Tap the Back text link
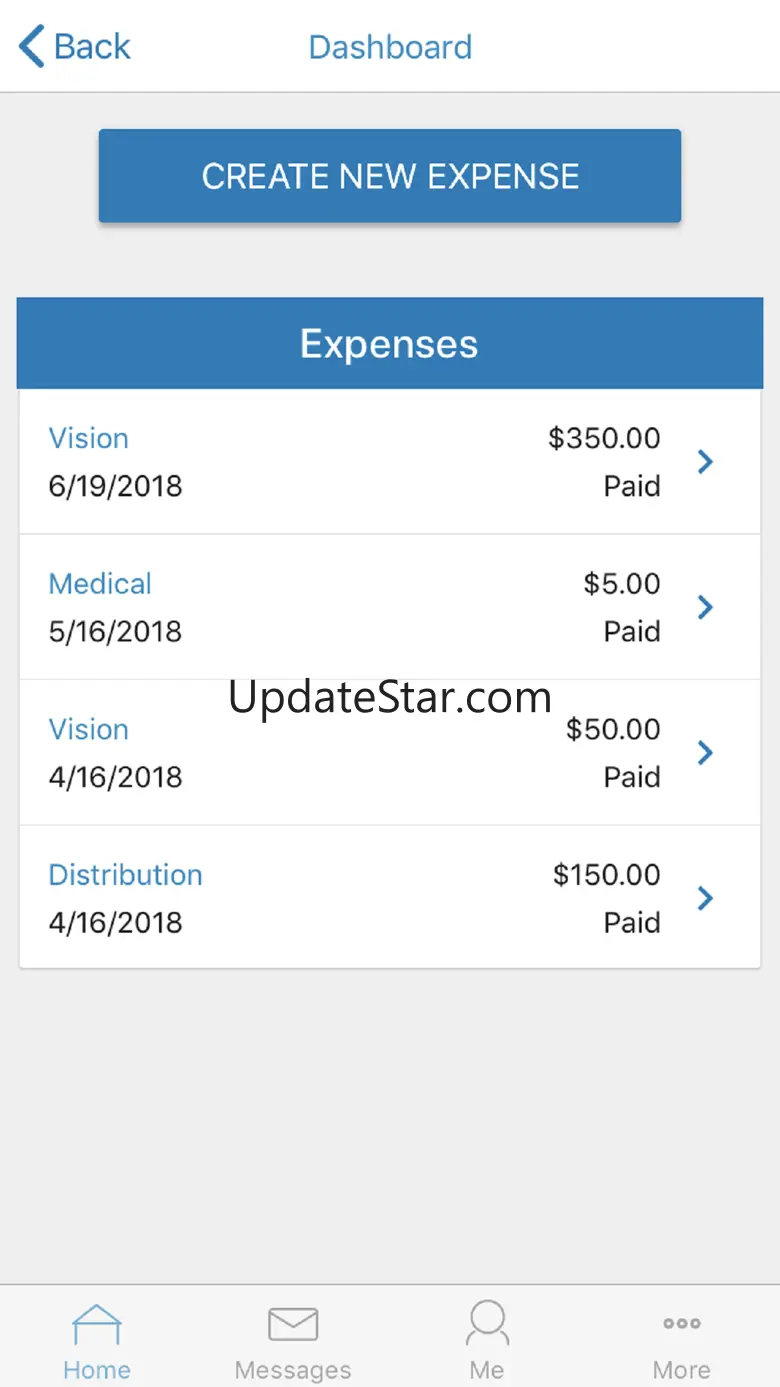This screenshot has width=780, height=1387. coord(92,47)
